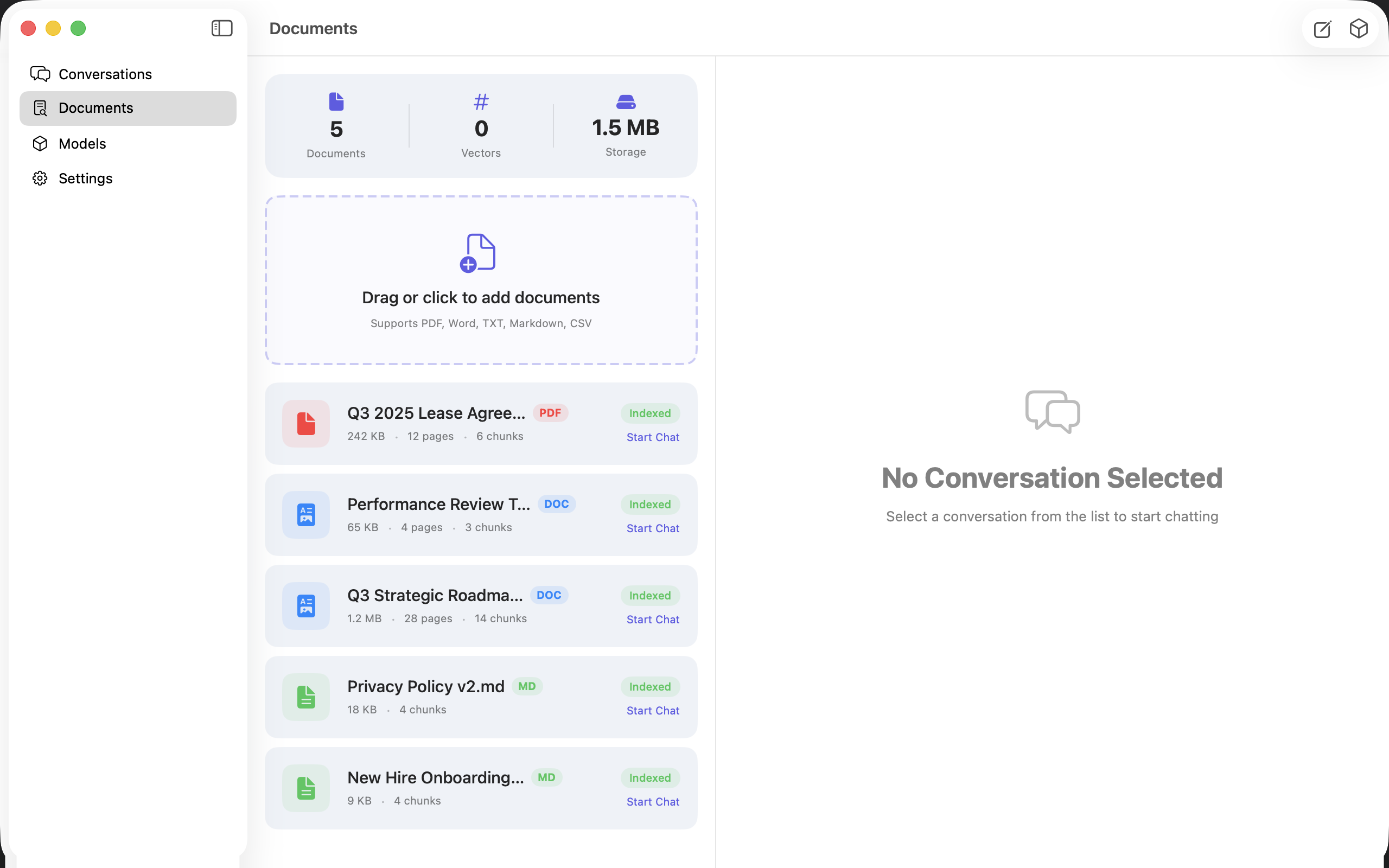Click the Documents page title
This screenshot has height=868, width=1389.
[314, 29]
